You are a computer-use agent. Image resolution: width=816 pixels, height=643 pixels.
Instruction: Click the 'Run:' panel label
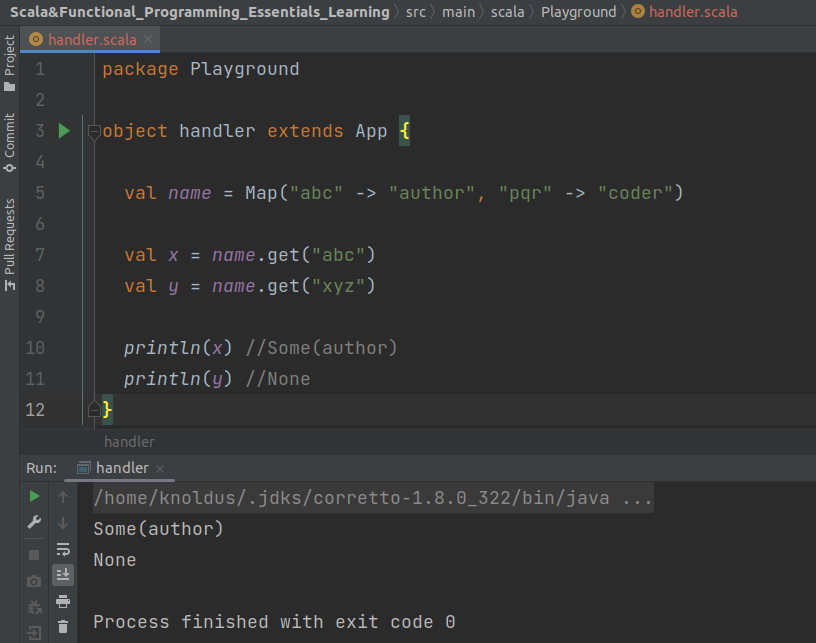click(41, 468)
